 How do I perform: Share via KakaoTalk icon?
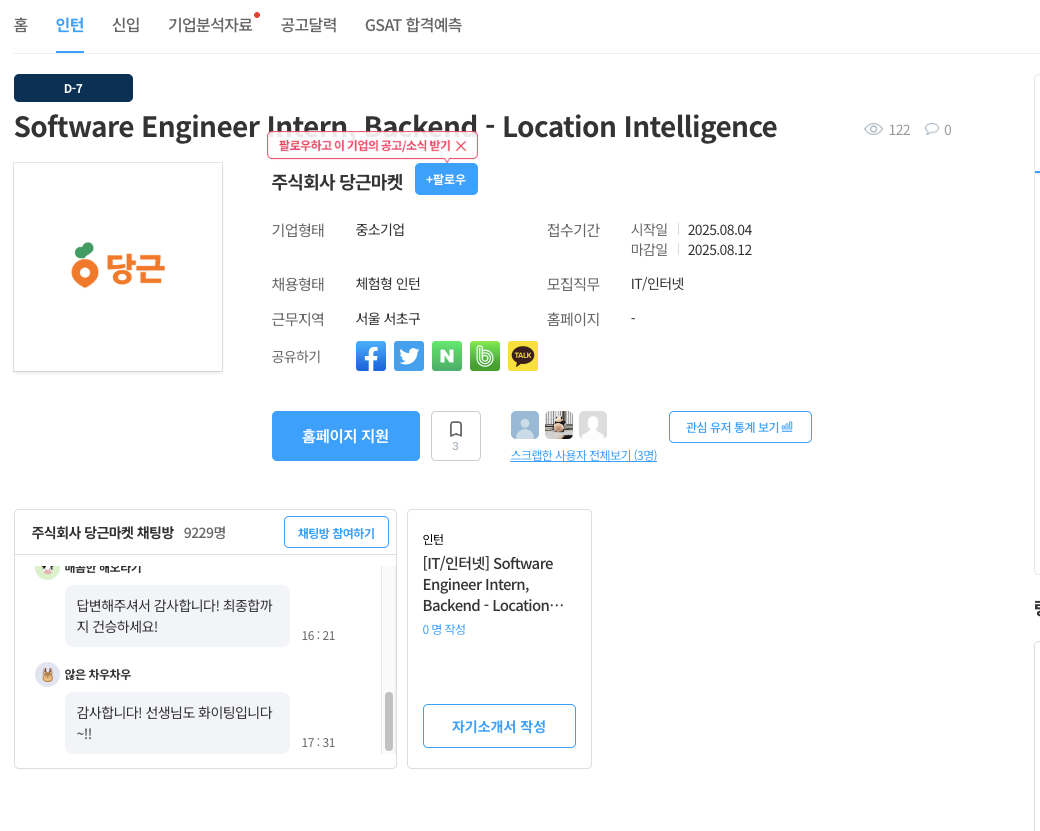pos(523,356)
